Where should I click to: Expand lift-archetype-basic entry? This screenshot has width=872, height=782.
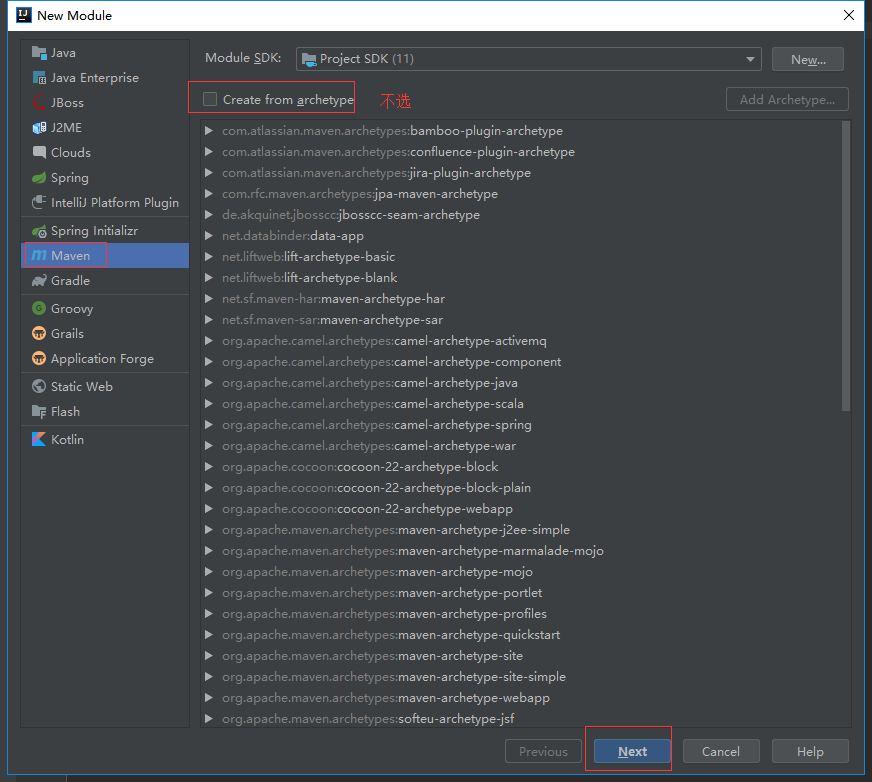(x=209, y=256)
